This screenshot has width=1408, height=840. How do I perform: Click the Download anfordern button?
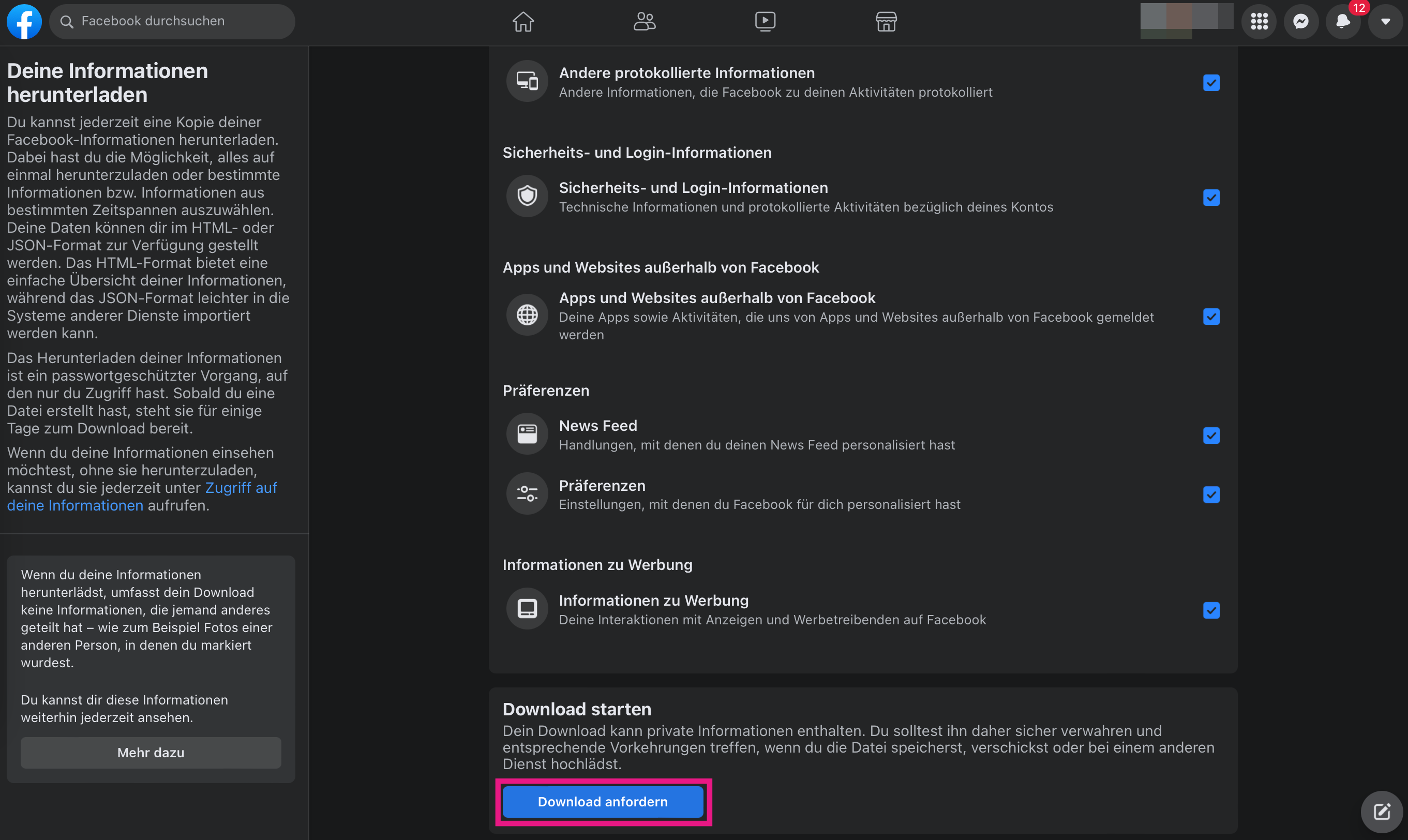pos(603,802)
